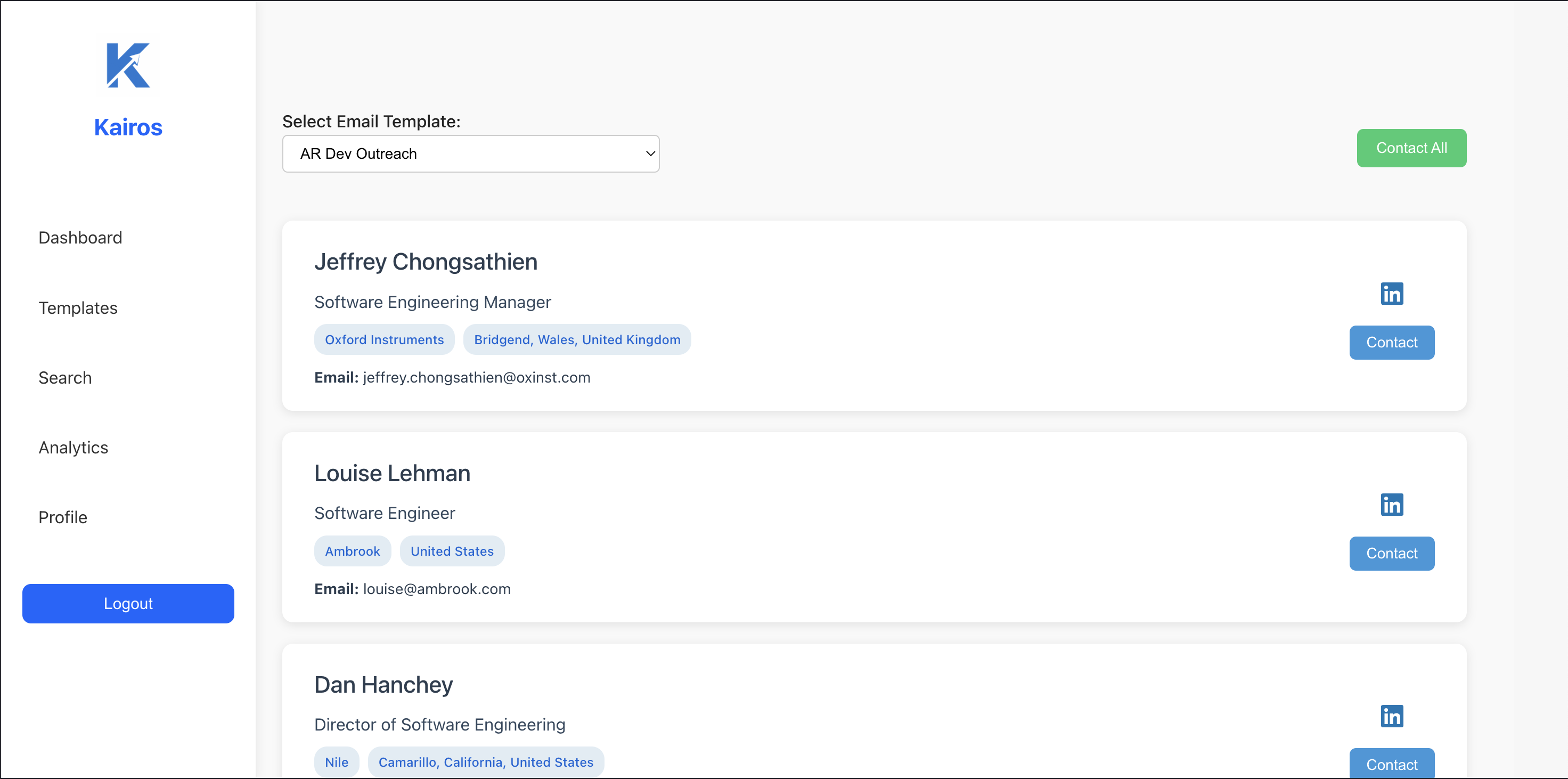Click the Kairos K logo

[128, 65]
